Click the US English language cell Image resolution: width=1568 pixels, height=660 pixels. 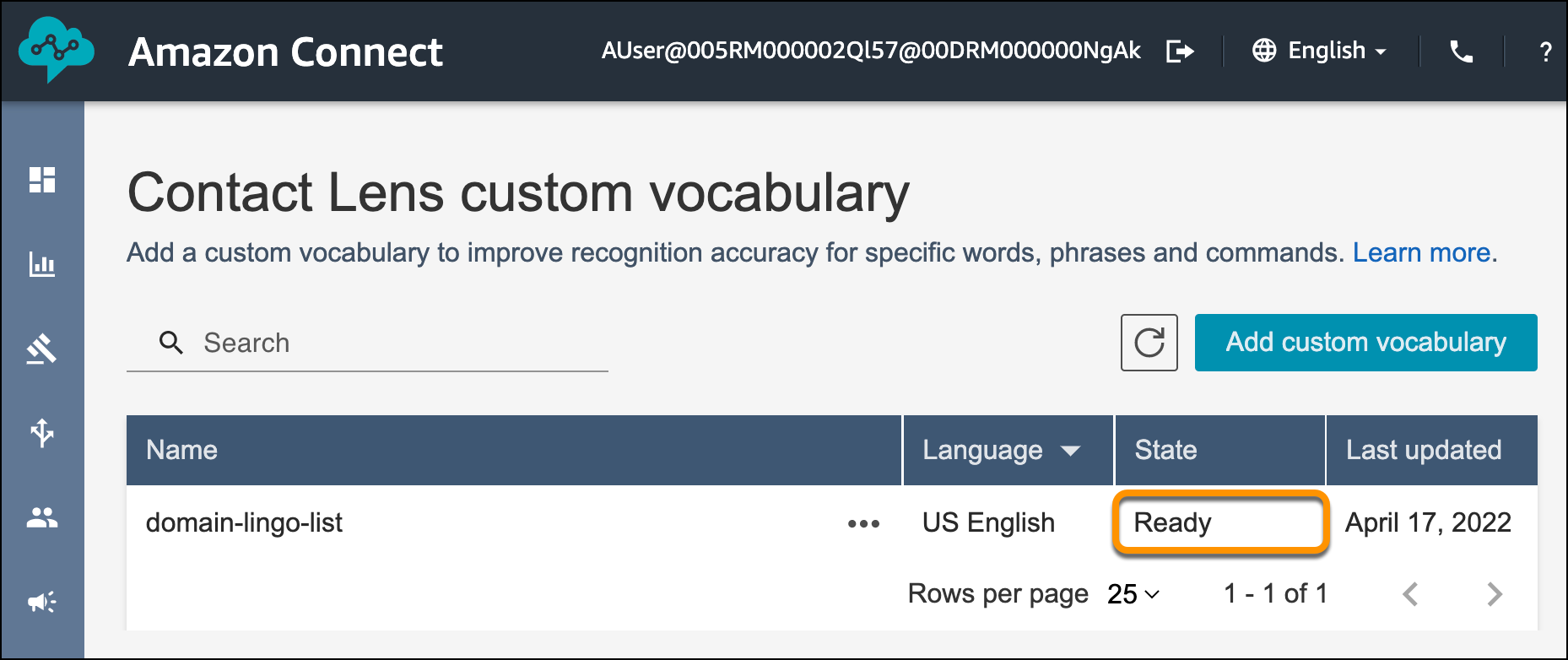click(x=988, y=522)
